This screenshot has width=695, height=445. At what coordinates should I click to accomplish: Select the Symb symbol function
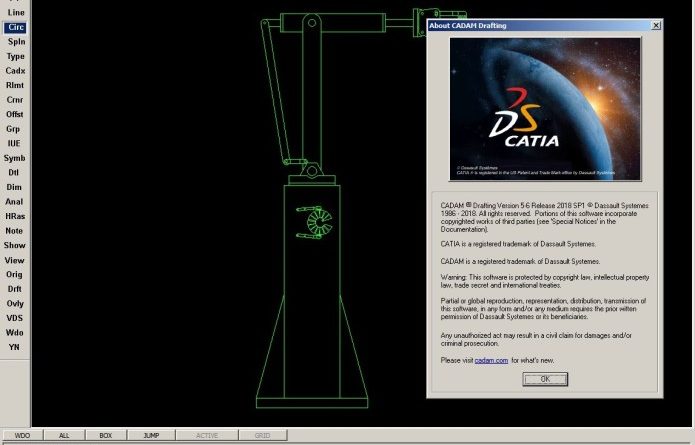(15, 158)
